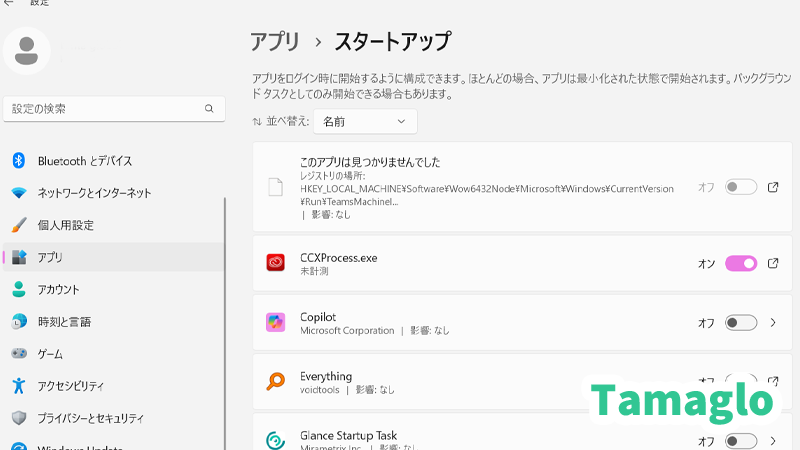The image size is (800, 450).
Task: Click the CCXProcess Creative Cloud icon
Action: [x=276, y=263]
